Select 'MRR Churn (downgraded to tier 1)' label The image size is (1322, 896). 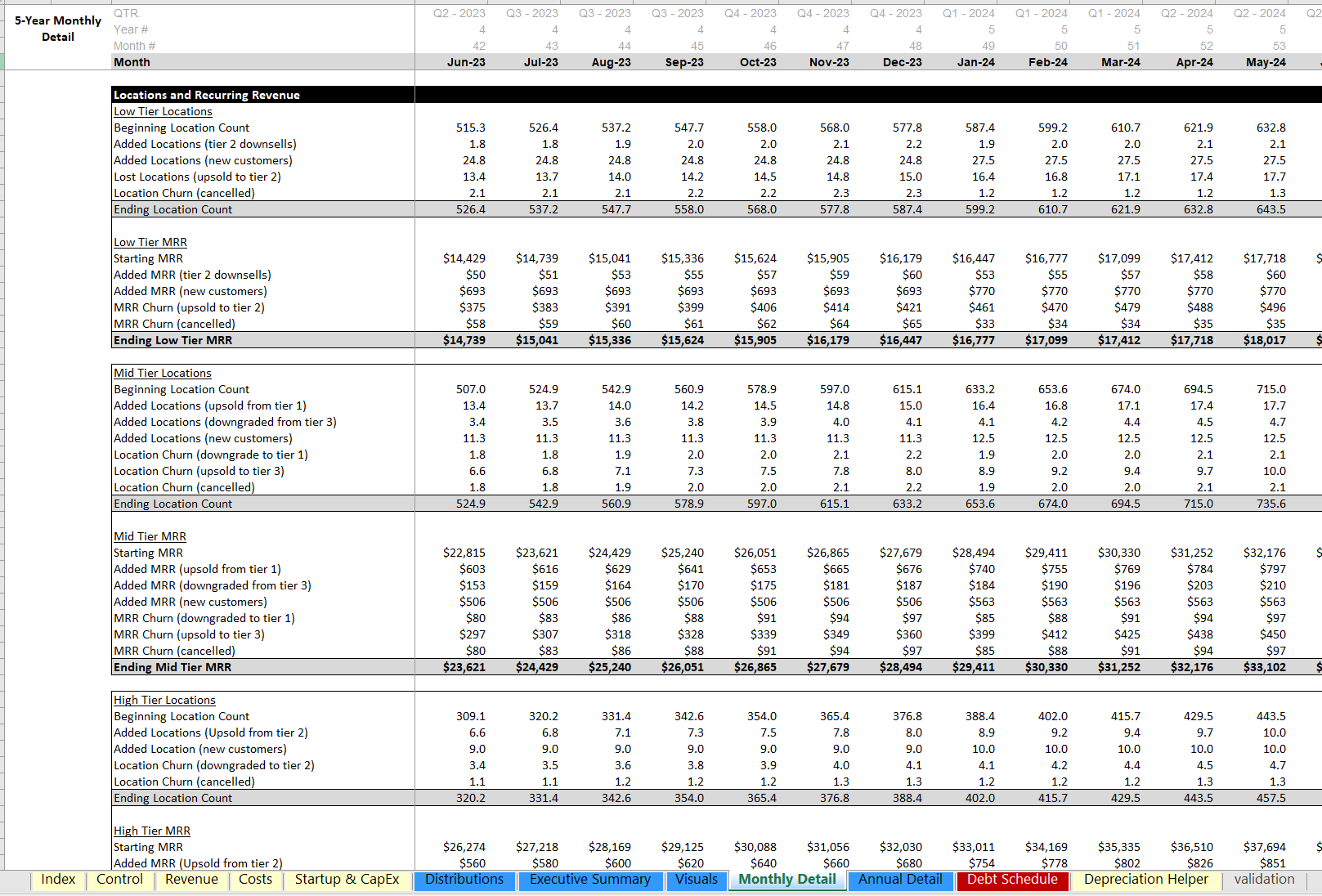pos(204,618)
